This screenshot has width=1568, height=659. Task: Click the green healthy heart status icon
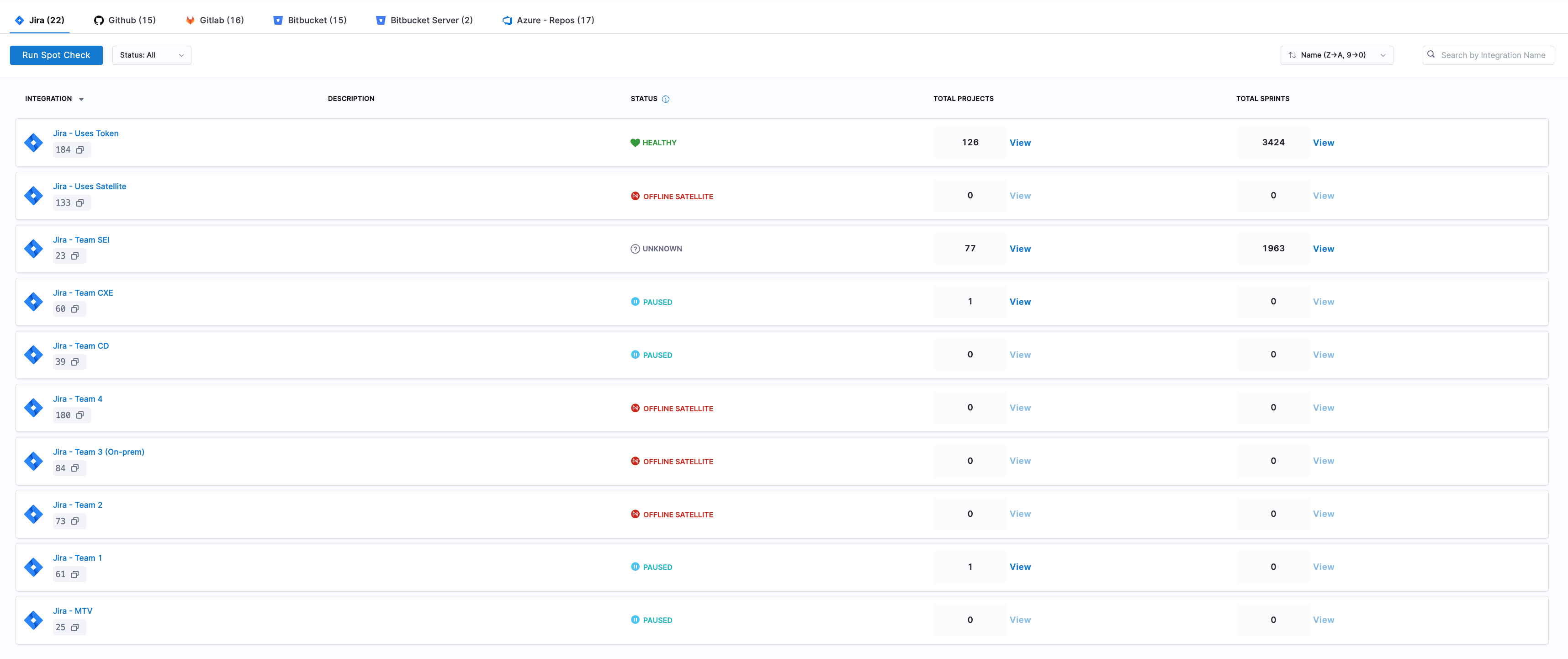635,142
